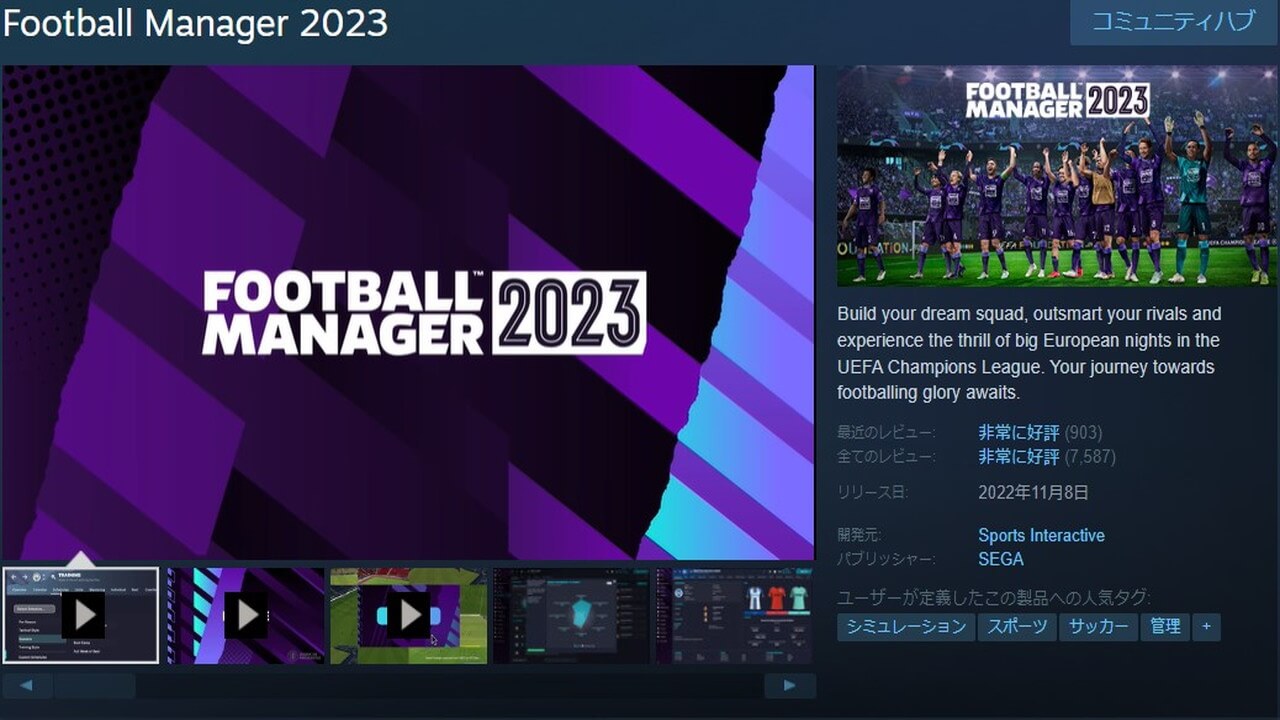Select the 管理 tag
This screenshot has height=720, width=1280.
(x=1166, y=627)
